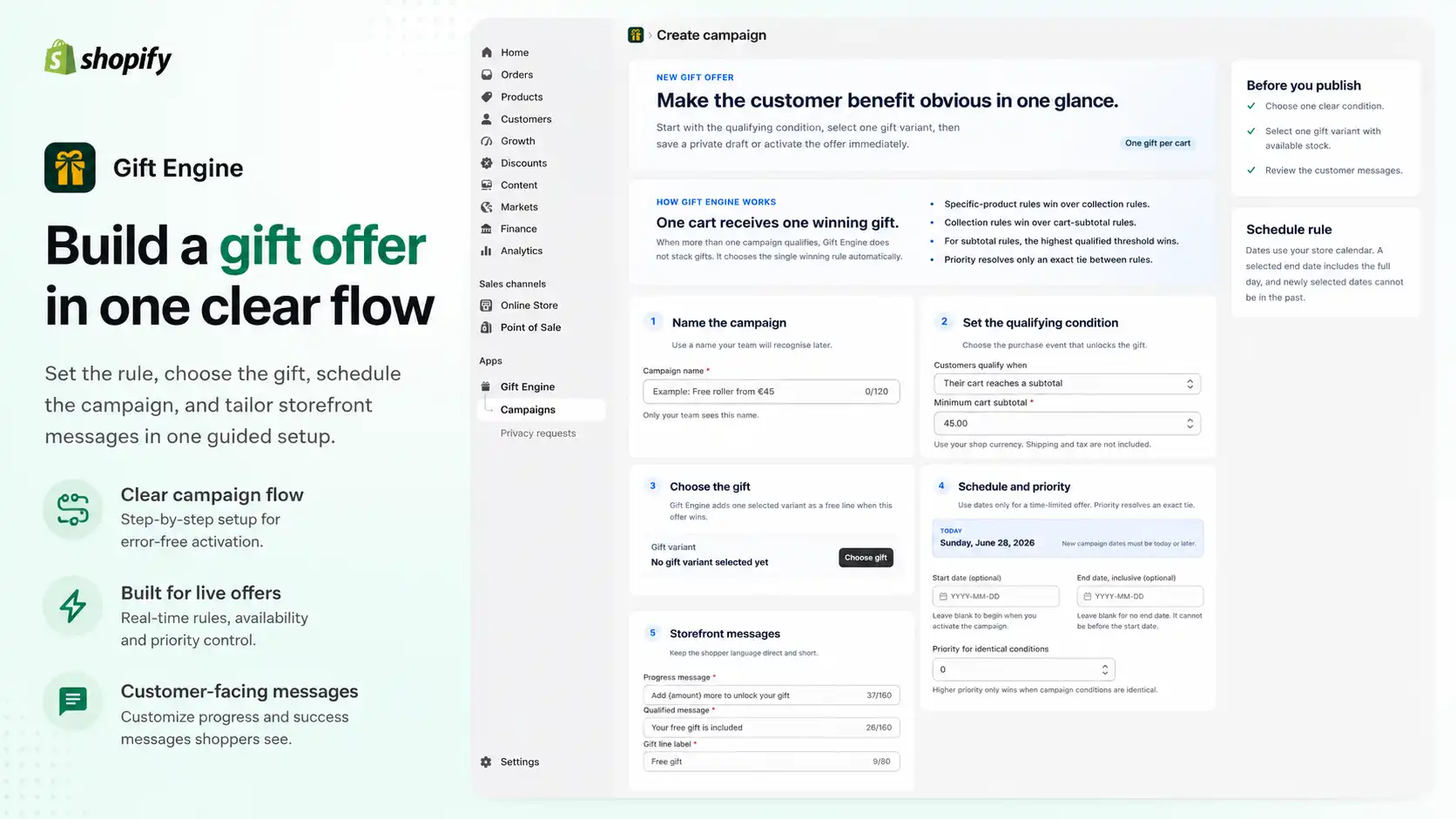Click the calendar icon in End date field

[1088, 596]
